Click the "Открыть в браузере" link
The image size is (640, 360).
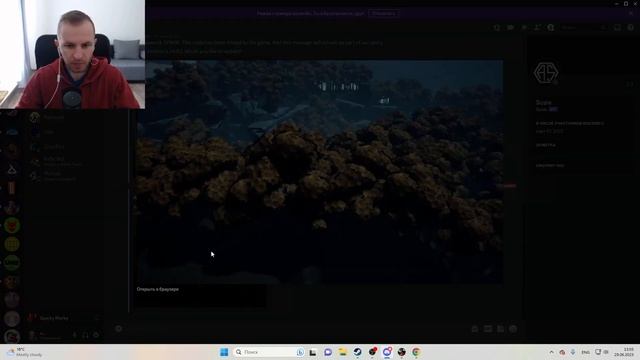point(158,289)
